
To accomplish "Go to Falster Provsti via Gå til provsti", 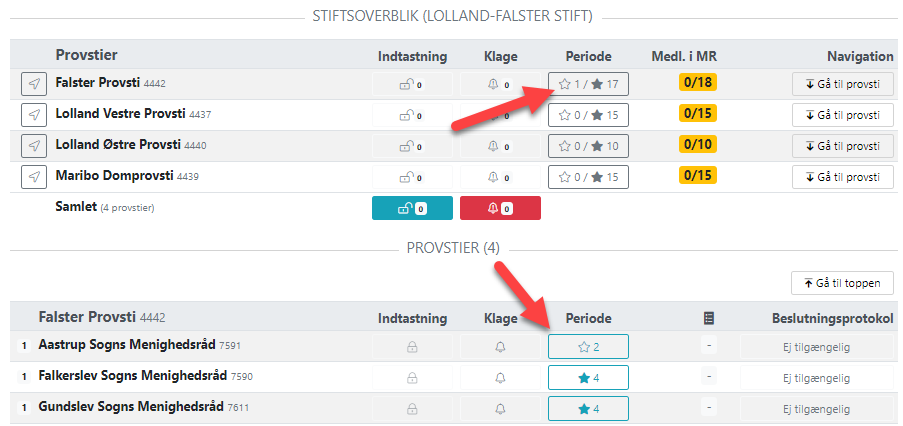I will (843, 84).
